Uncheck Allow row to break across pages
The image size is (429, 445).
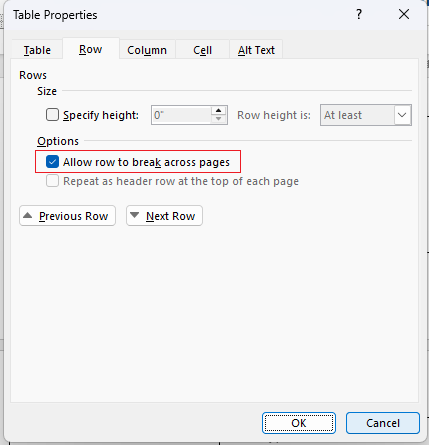coord(52,162)
